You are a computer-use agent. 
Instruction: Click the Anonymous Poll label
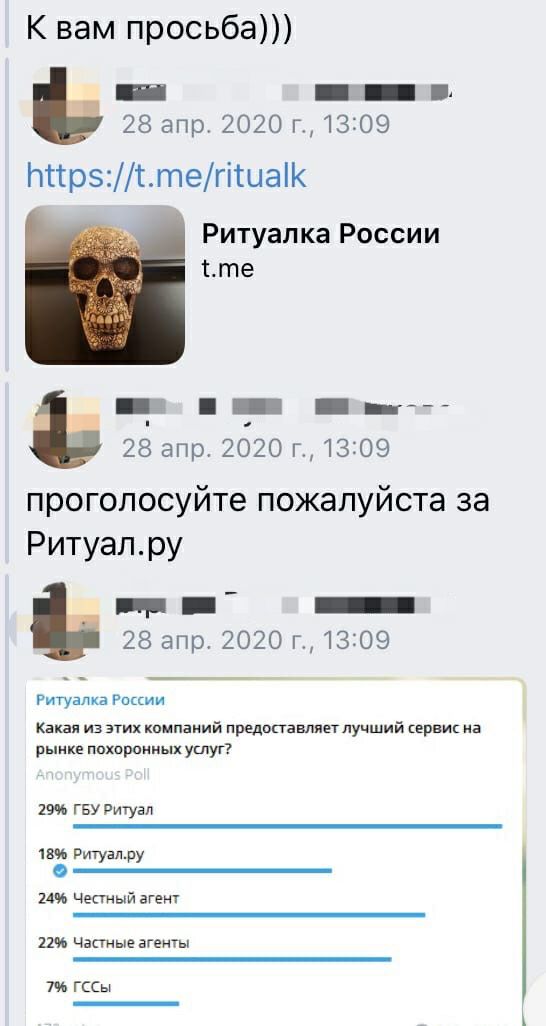92,775
